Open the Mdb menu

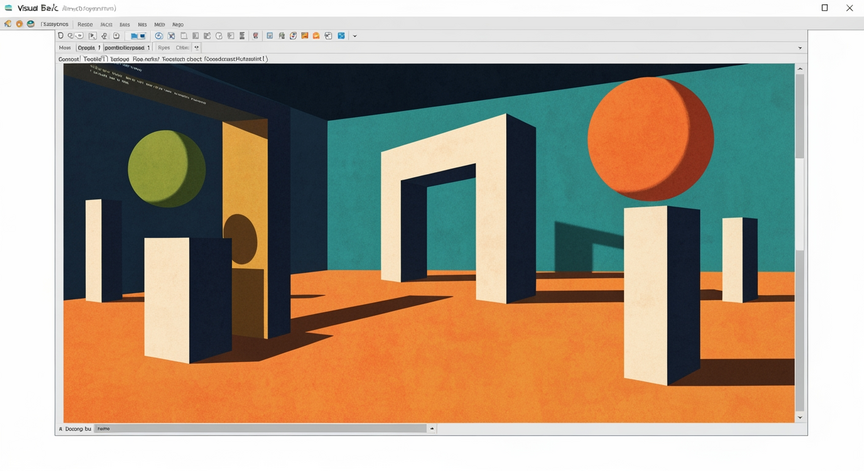pyautogui.click(x=159, y=24)
